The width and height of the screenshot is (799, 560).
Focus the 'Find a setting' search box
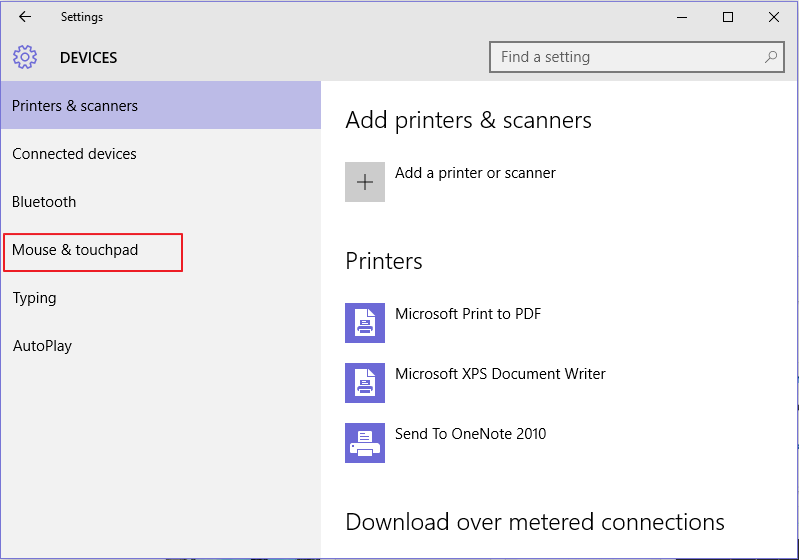[x=625, y=57]
